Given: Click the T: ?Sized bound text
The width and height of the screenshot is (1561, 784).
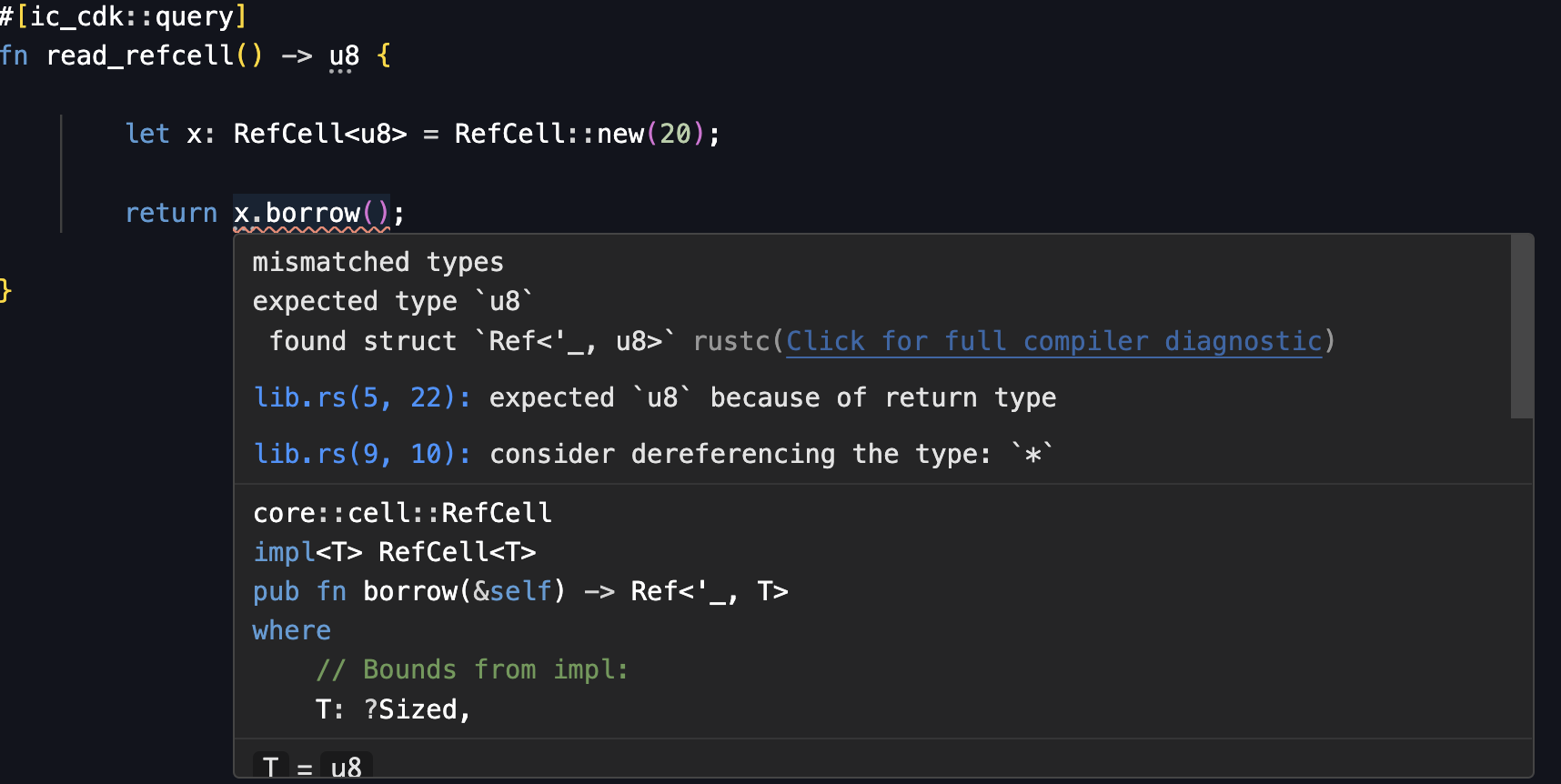Looking at the screenshot, I should tap(393, 709).
